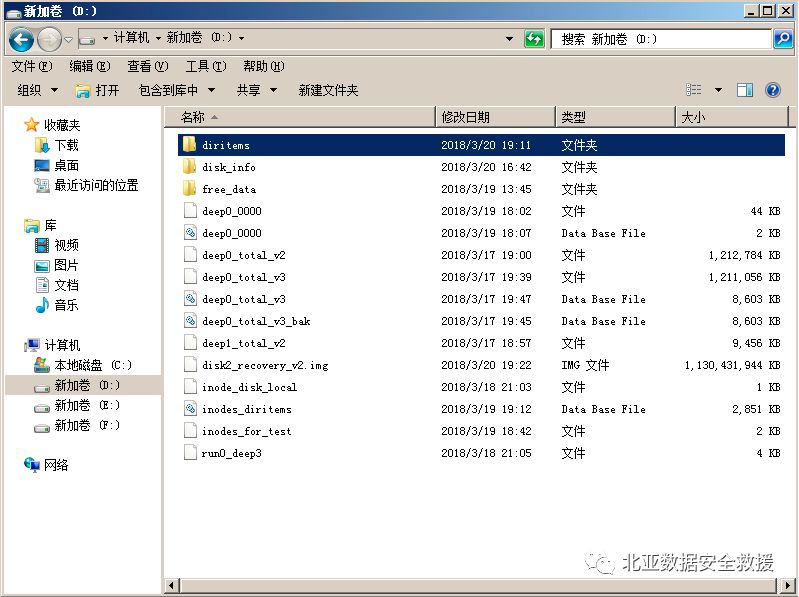The image size is (799, 597).
Task: Go back using the blue back arrow
Action: click(x=21, y=39)
